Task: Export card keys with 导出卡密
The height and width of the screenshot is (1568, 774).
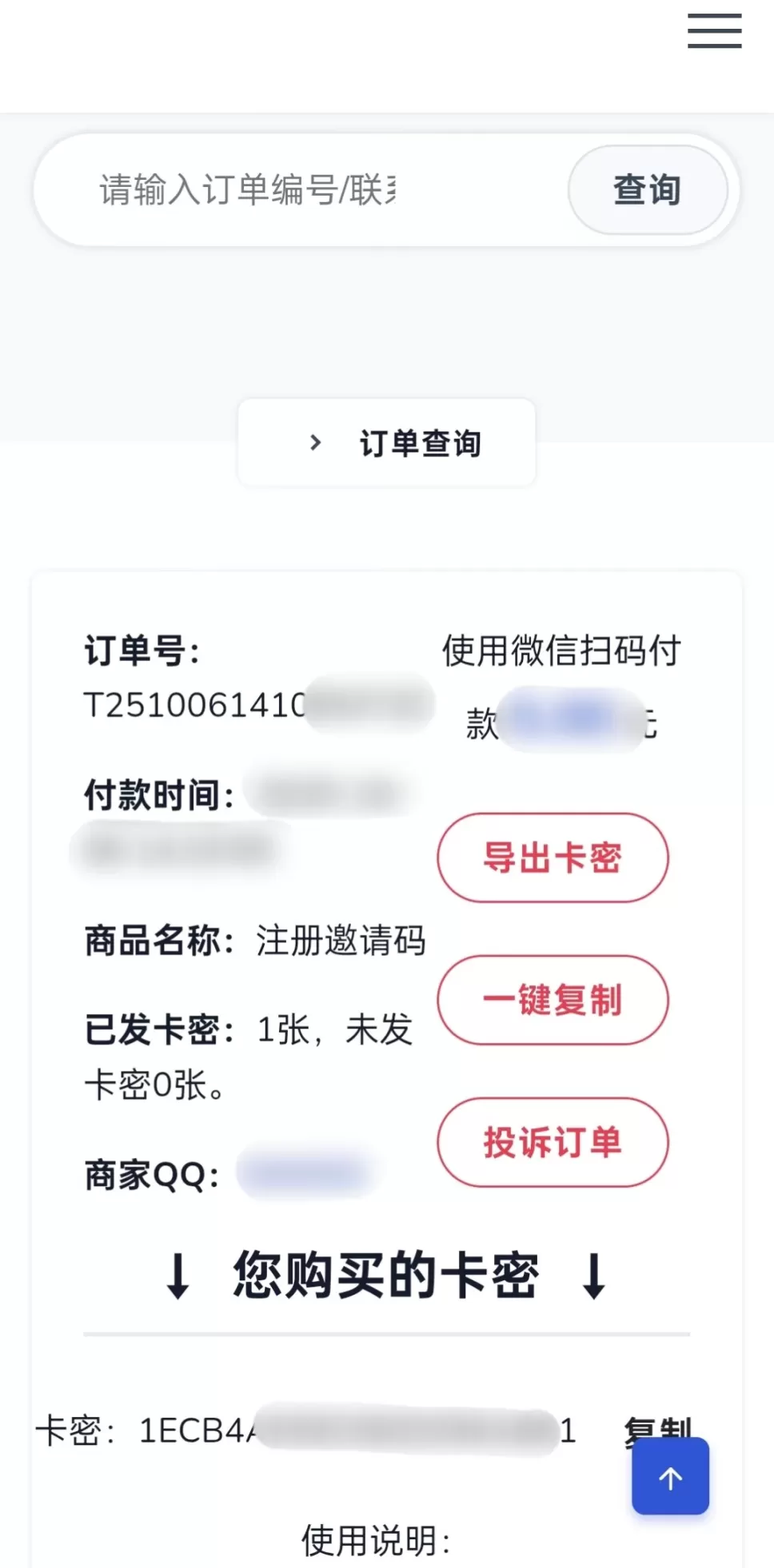Action: (x=553, y=858)
